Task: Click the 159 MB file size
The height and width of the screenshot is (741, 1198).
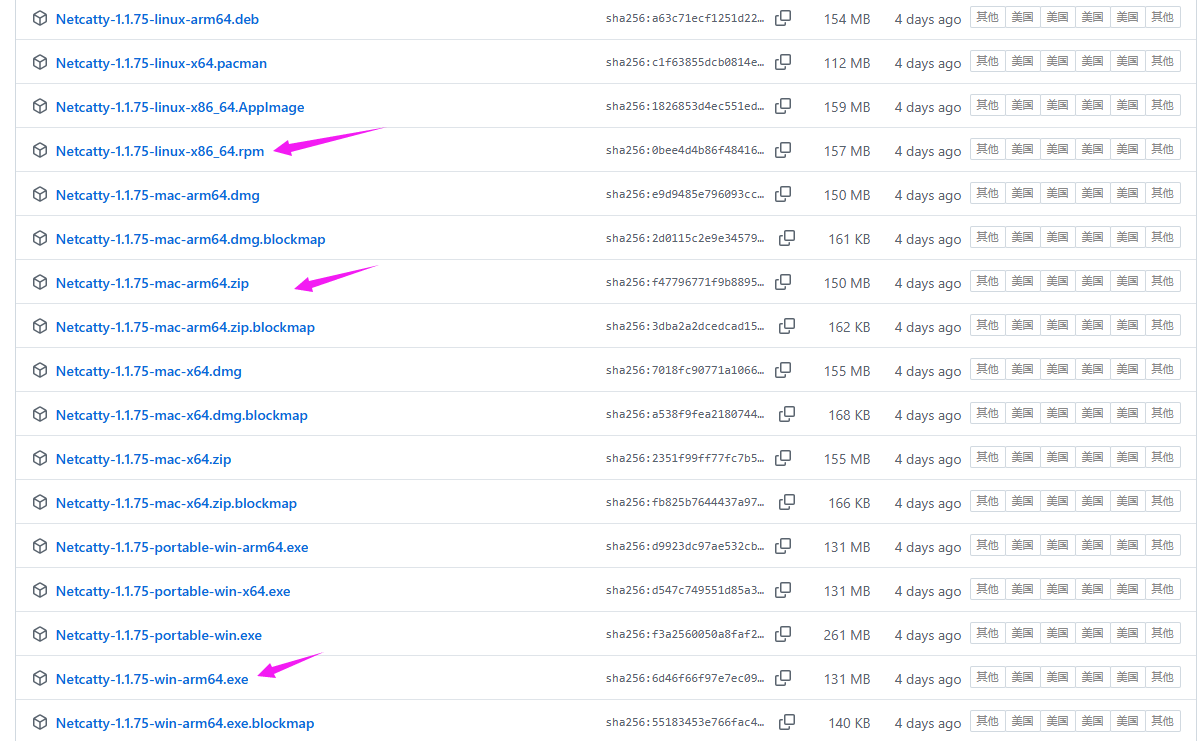Action: click(x=847, y=108)
